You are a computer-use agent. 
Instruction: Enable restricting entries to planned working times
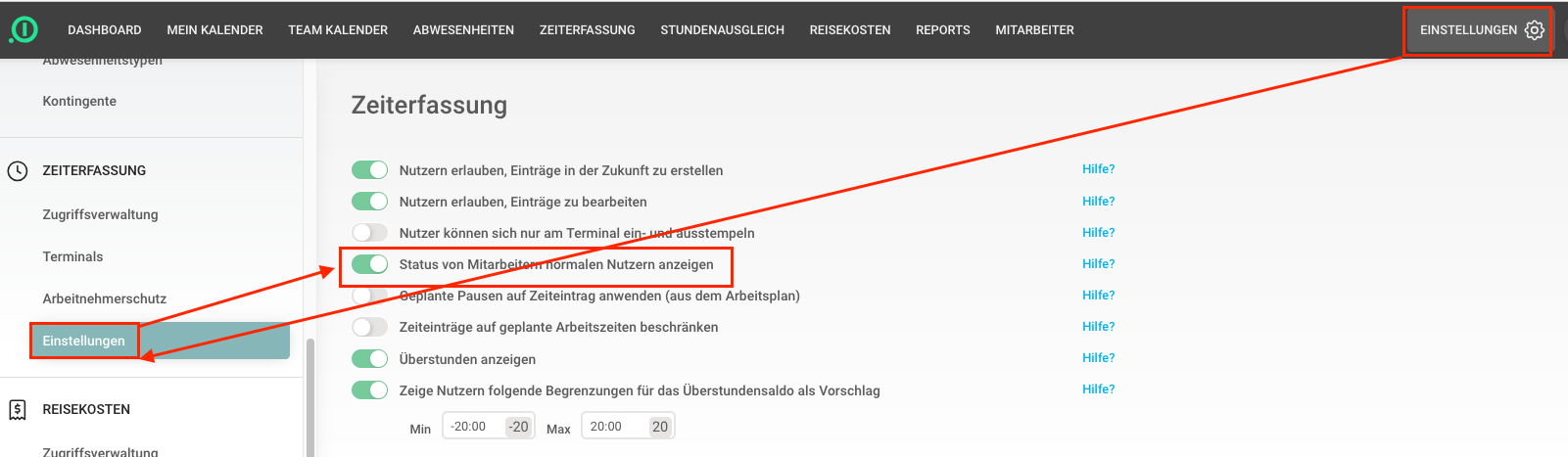370,327
